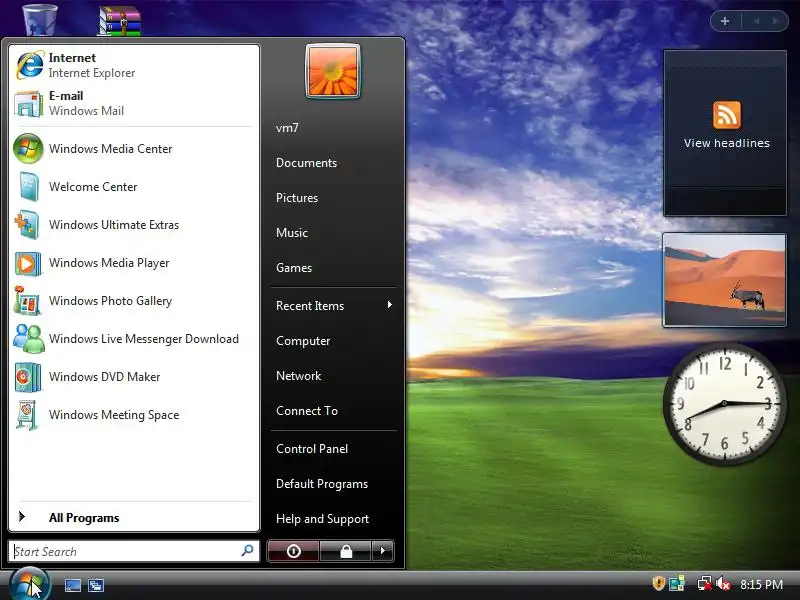Click the Start Search input field
800x600 pixels.
[x=134, y=551]
